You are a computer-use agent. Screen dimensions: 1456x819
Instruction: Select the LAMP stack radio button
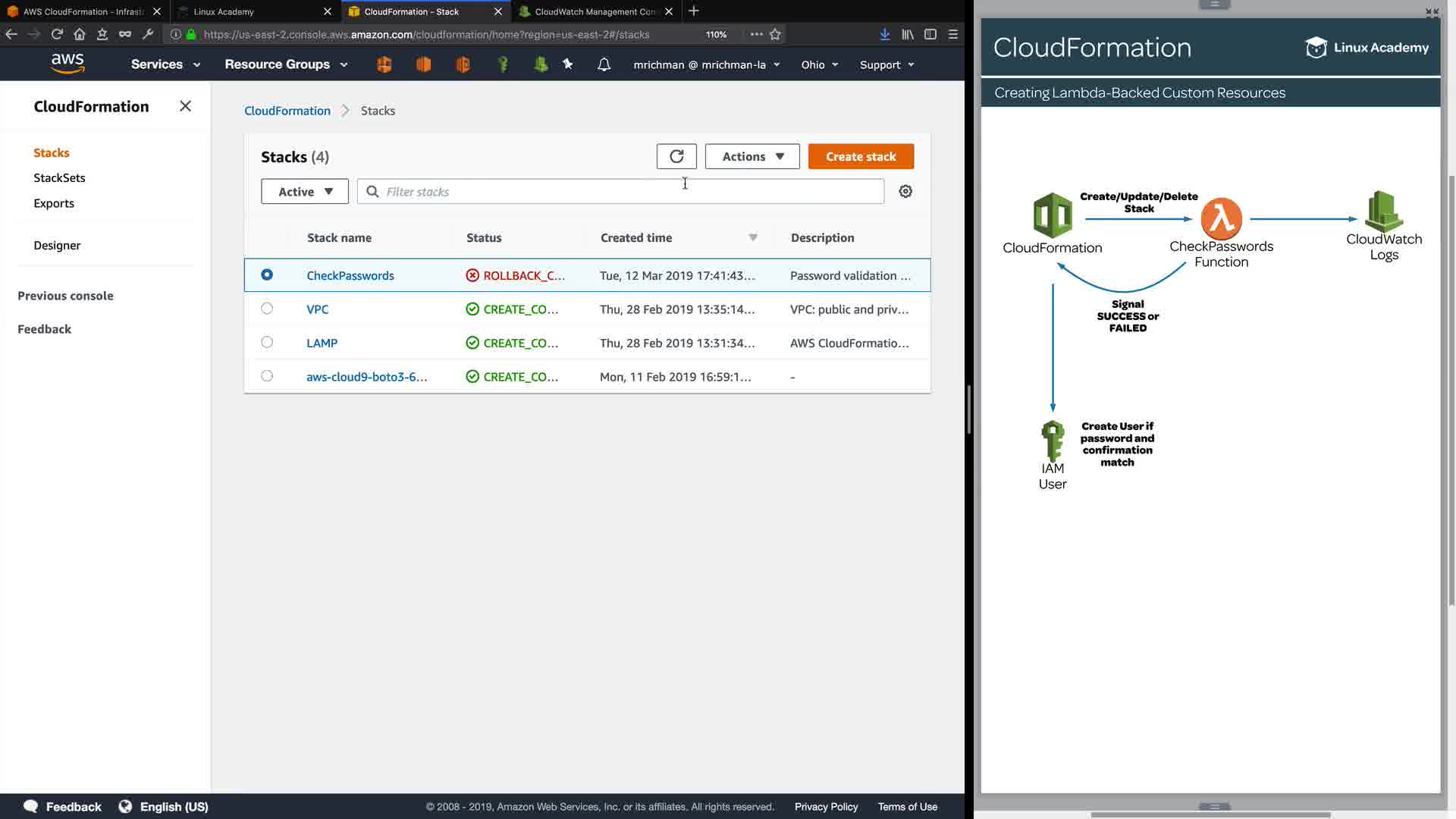coord(267,342)
